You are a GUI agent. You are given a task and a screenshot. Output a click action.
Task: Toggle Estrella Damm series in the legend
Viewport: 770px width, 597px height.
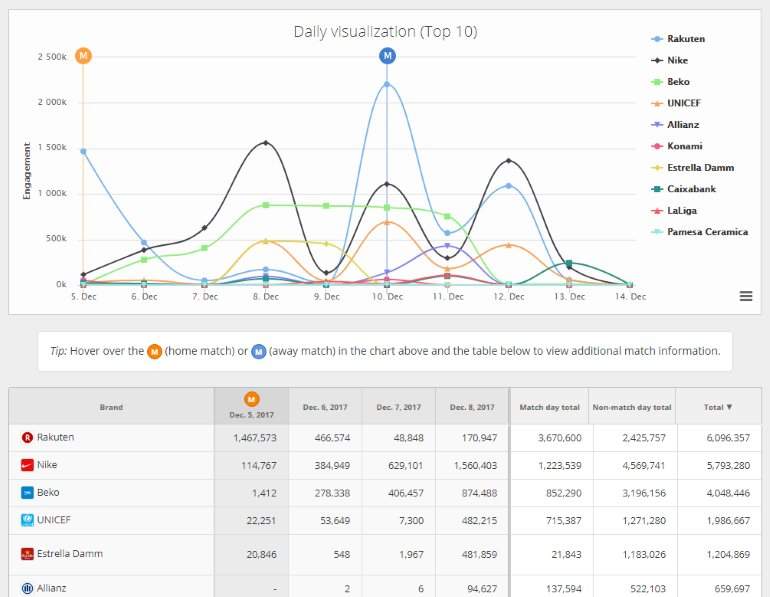pos(693,167)
